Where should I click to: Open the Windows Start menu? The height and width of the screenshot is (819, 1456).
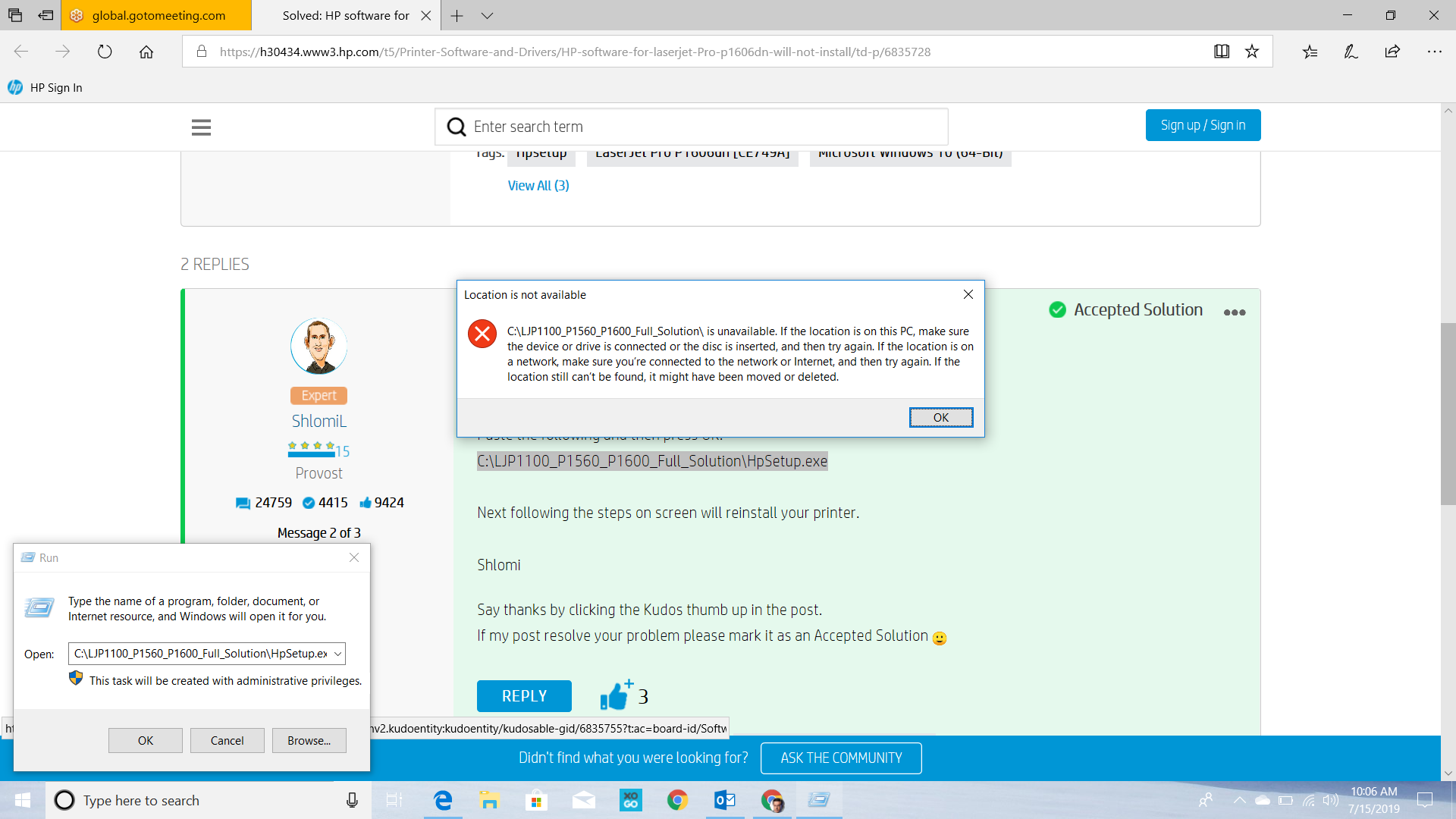click(23, 800)
